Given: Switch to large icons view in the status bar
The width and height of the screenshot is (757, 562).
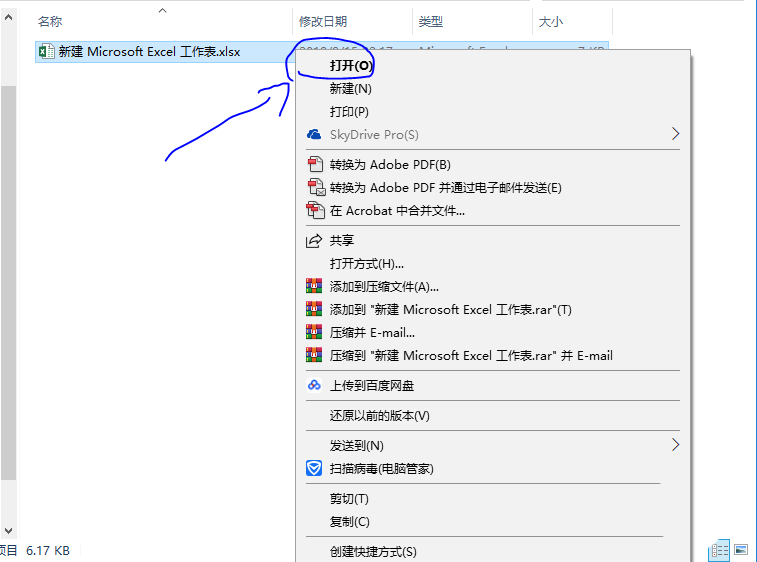Looking at the screenshot, I should point(741,549).
